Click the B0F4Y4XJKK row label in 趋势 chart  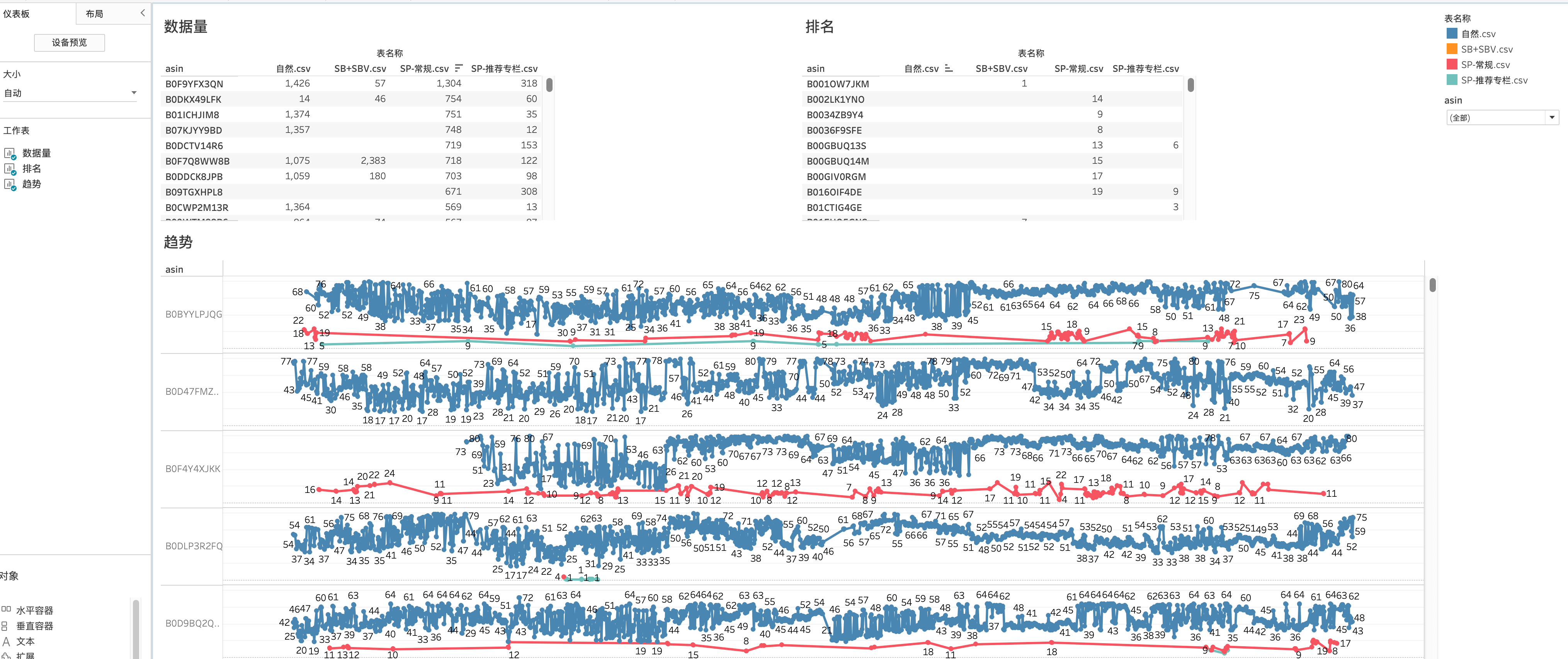point(193,469)
